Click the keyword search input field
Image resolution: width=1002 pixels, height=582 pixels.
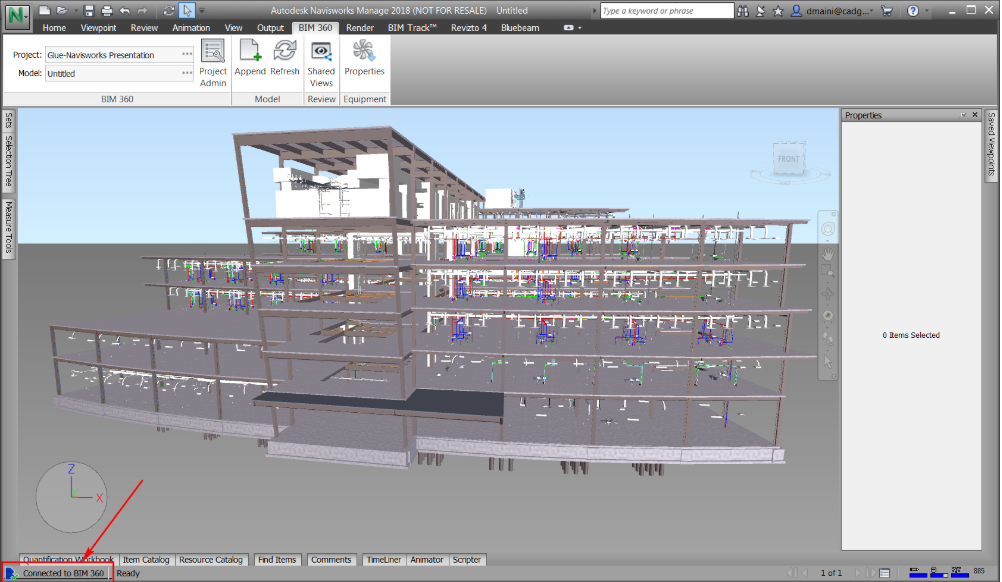667,11
